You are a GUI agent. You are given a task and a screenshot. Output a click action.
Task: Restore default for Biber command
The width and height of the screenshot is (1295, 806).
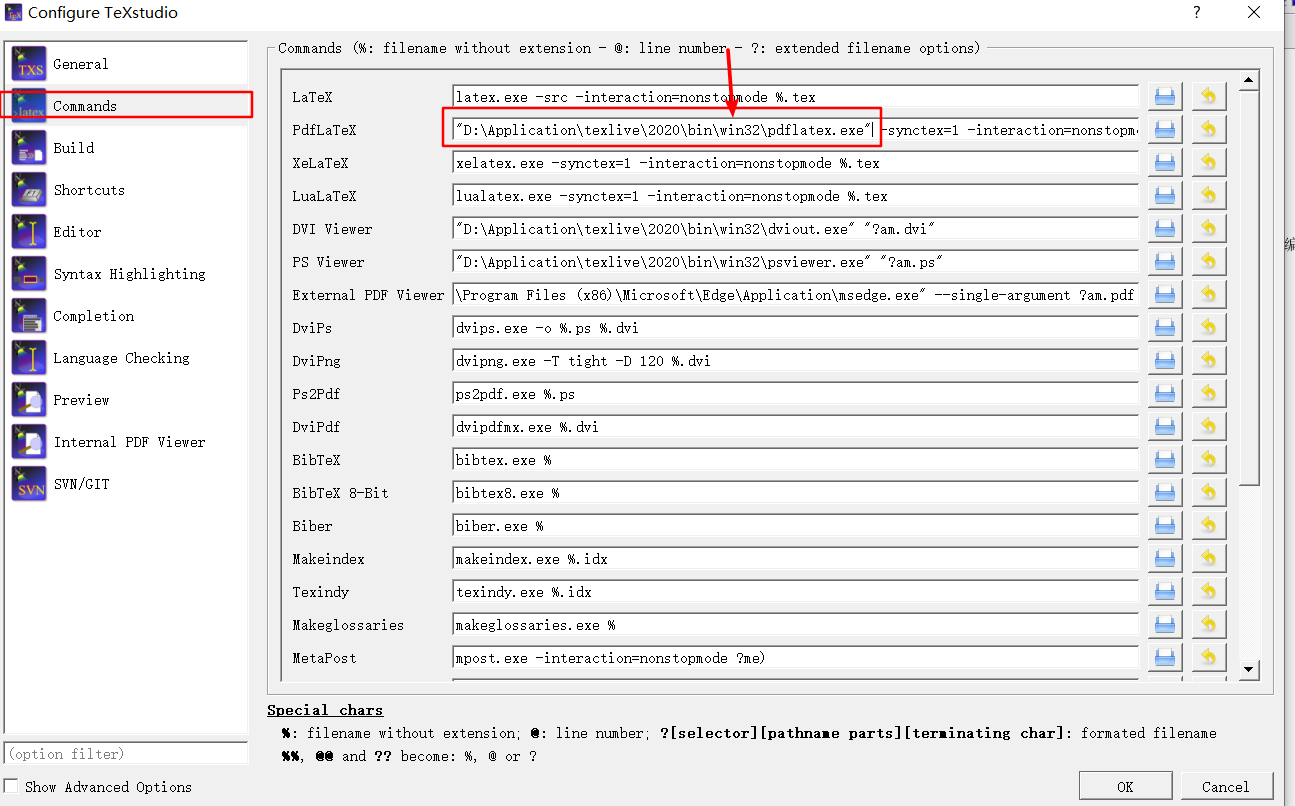pyautogui.click(x=1209, y=525)
